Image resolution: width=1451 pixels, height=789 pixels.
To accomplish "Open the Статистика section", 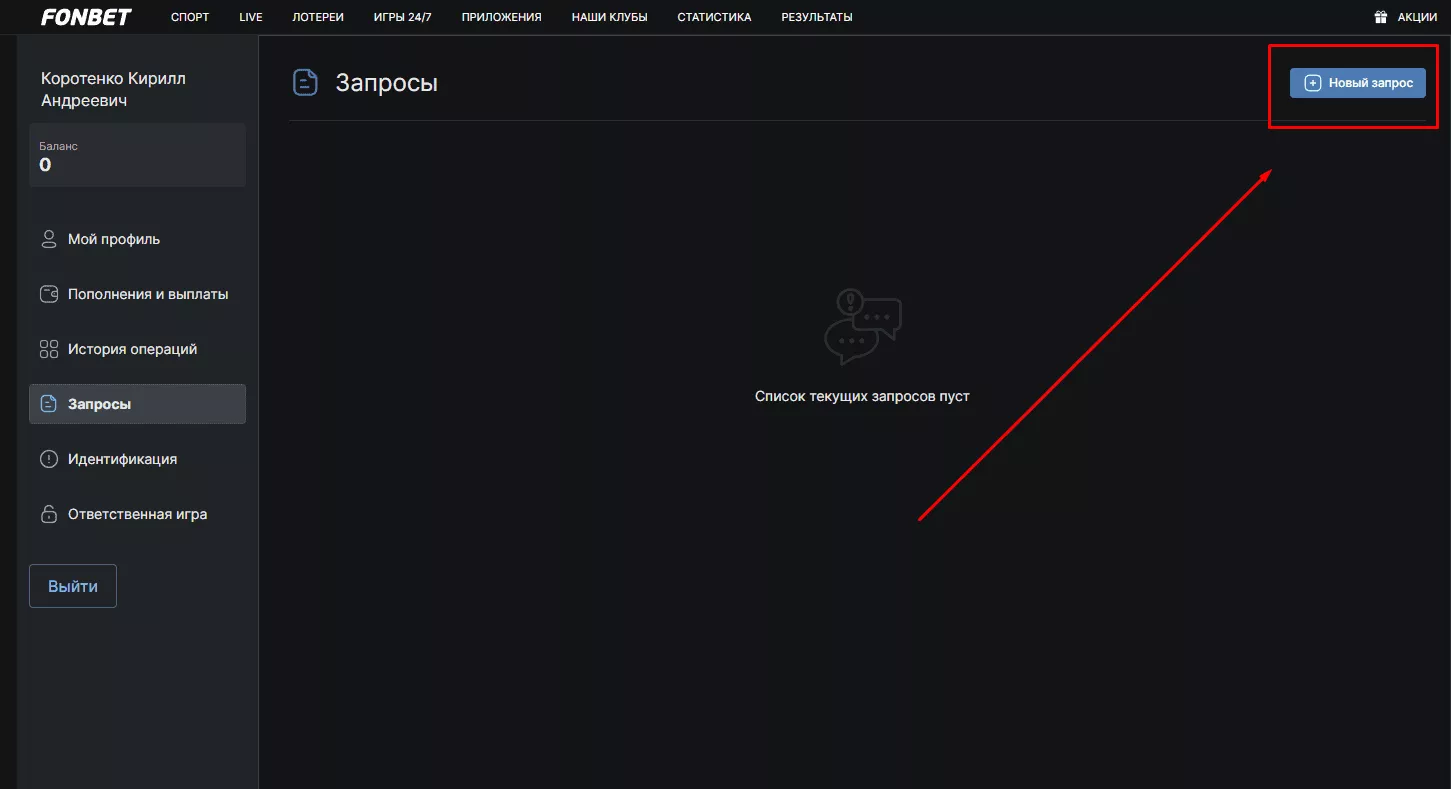I will point(714,17).
